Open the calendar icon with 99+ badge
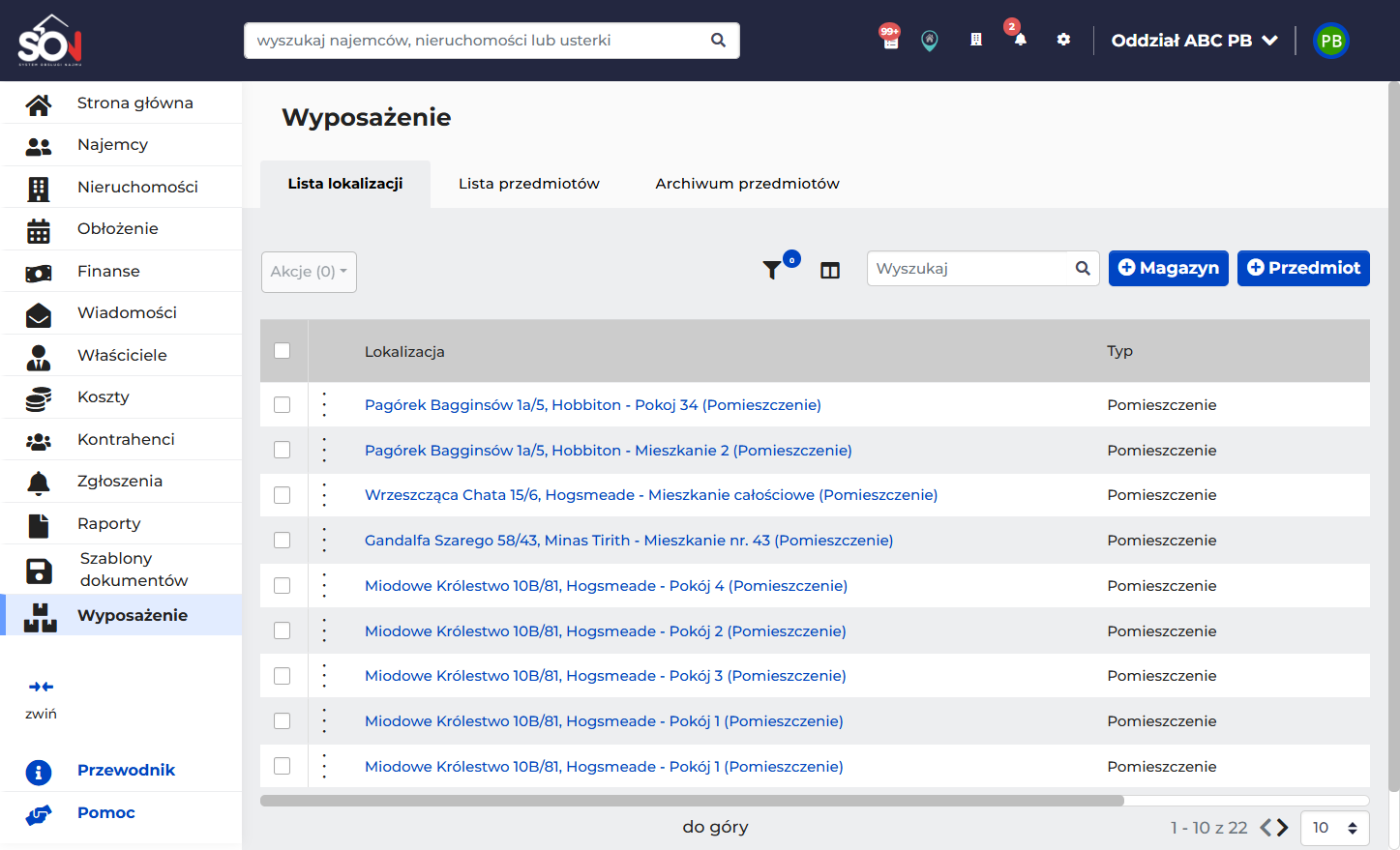 890,39
